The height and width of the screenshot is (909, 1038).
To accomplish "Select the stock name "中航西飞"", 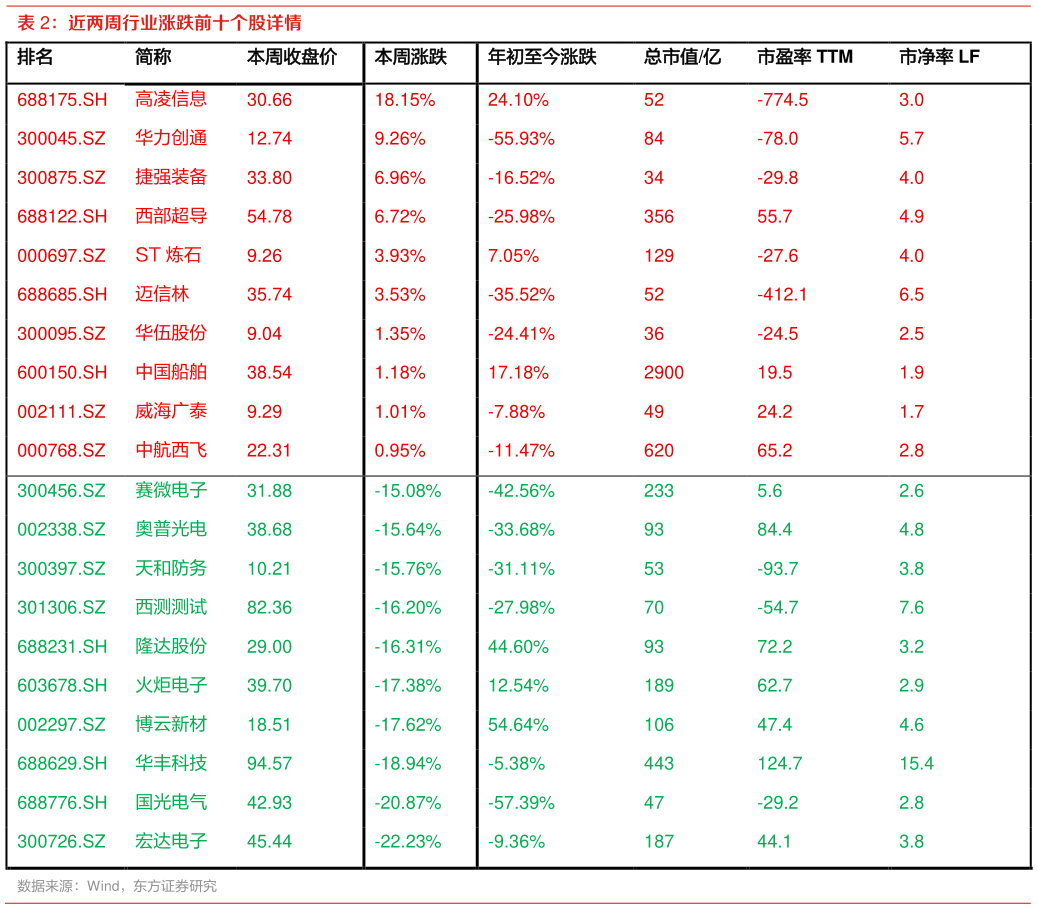I will [171, 450].
